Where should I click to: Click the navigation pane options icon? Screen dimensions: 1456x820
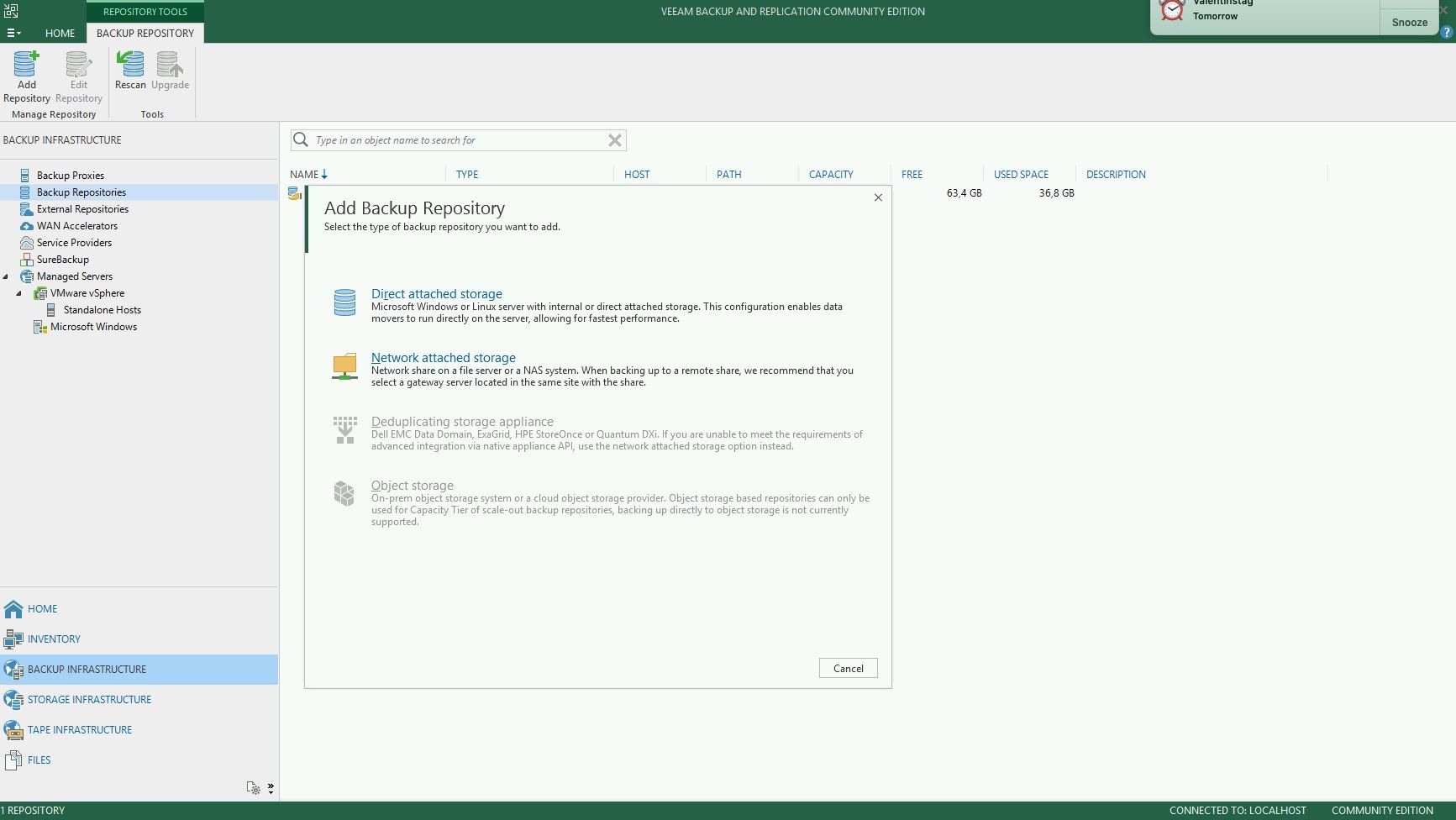253,788
